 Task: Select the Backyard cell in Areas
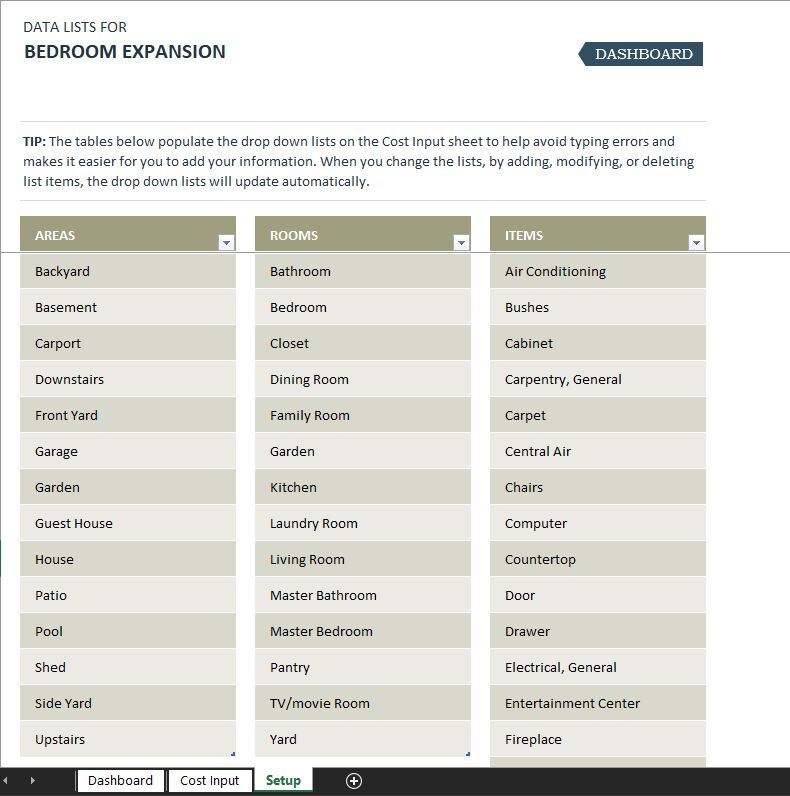pos(127,271)
